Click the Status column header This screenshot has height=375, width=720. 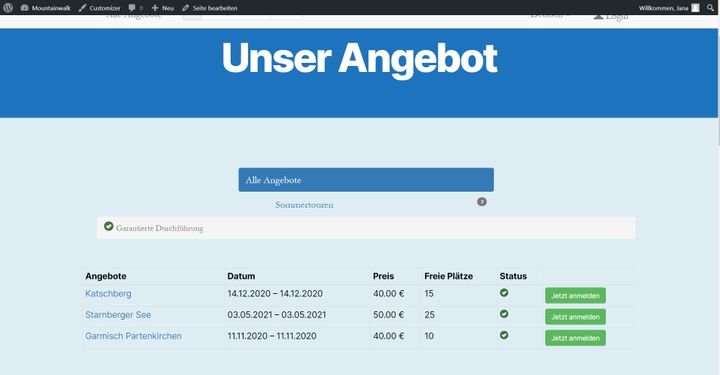click(513, 276)
